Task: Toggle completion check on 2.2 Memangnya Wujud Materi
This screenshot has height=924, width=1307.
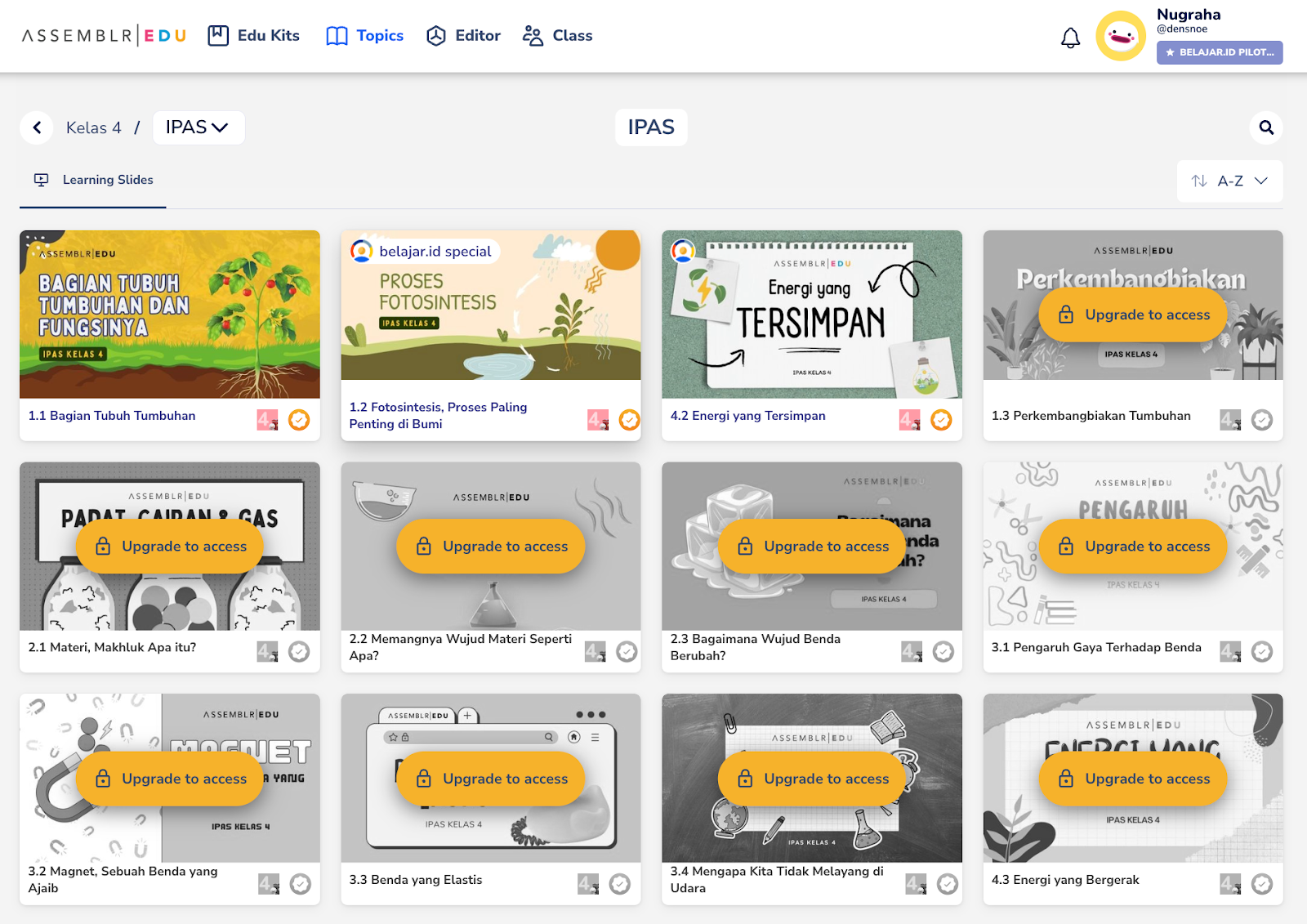Action: (627, 651)
